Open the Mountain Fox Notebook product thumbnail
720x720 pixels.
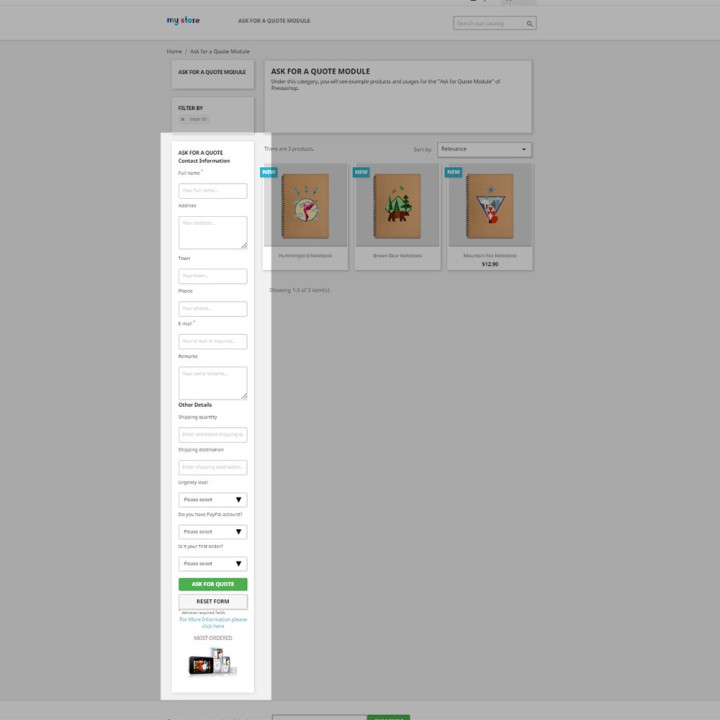pos(490,205)
